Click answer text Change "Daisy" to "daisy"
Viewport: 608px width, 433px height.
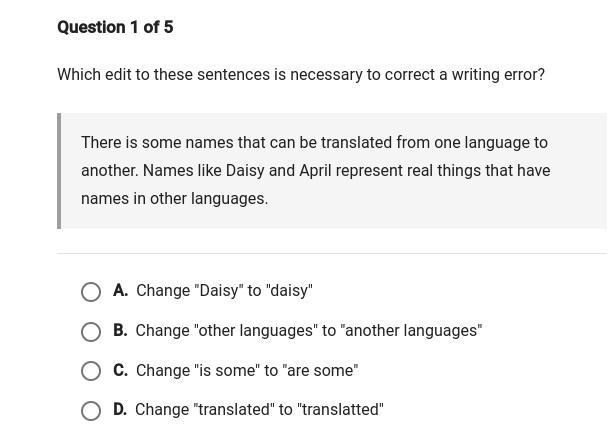tap(224, 291)
